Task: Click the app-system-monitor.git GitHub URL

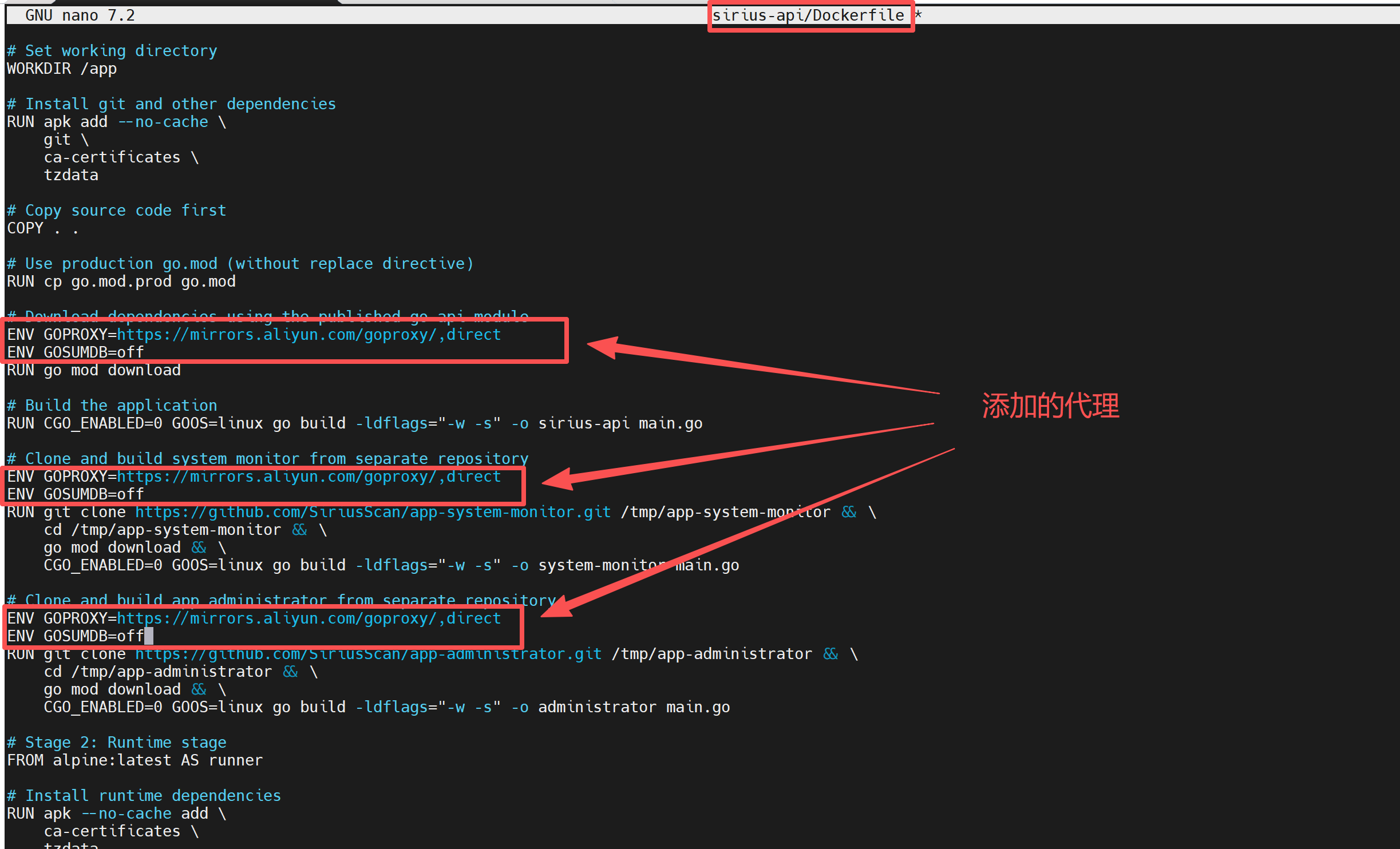Action: [x=373, y=512]
